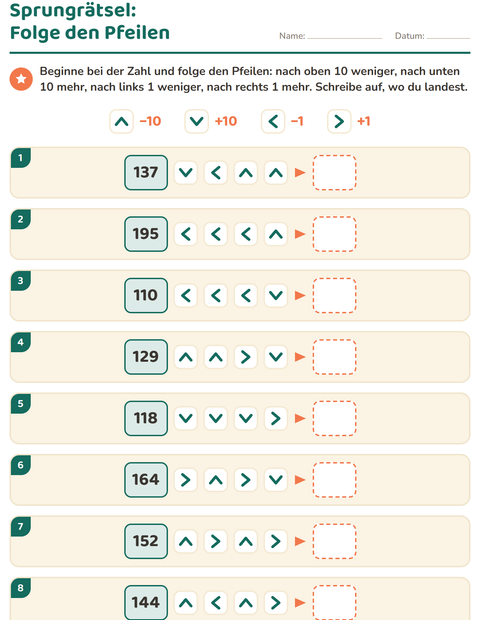This screenshot has width=480, height=620.
Task: Click the green number 4 row badge
Action: (21, 342)
